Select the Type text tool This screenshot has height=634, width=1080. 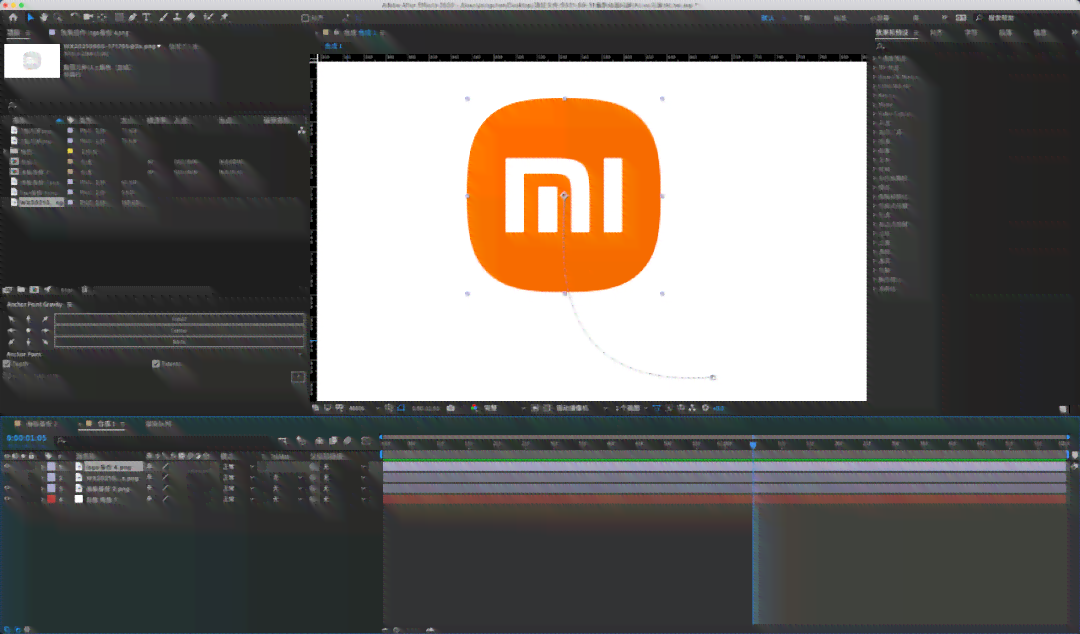[146, 17]
